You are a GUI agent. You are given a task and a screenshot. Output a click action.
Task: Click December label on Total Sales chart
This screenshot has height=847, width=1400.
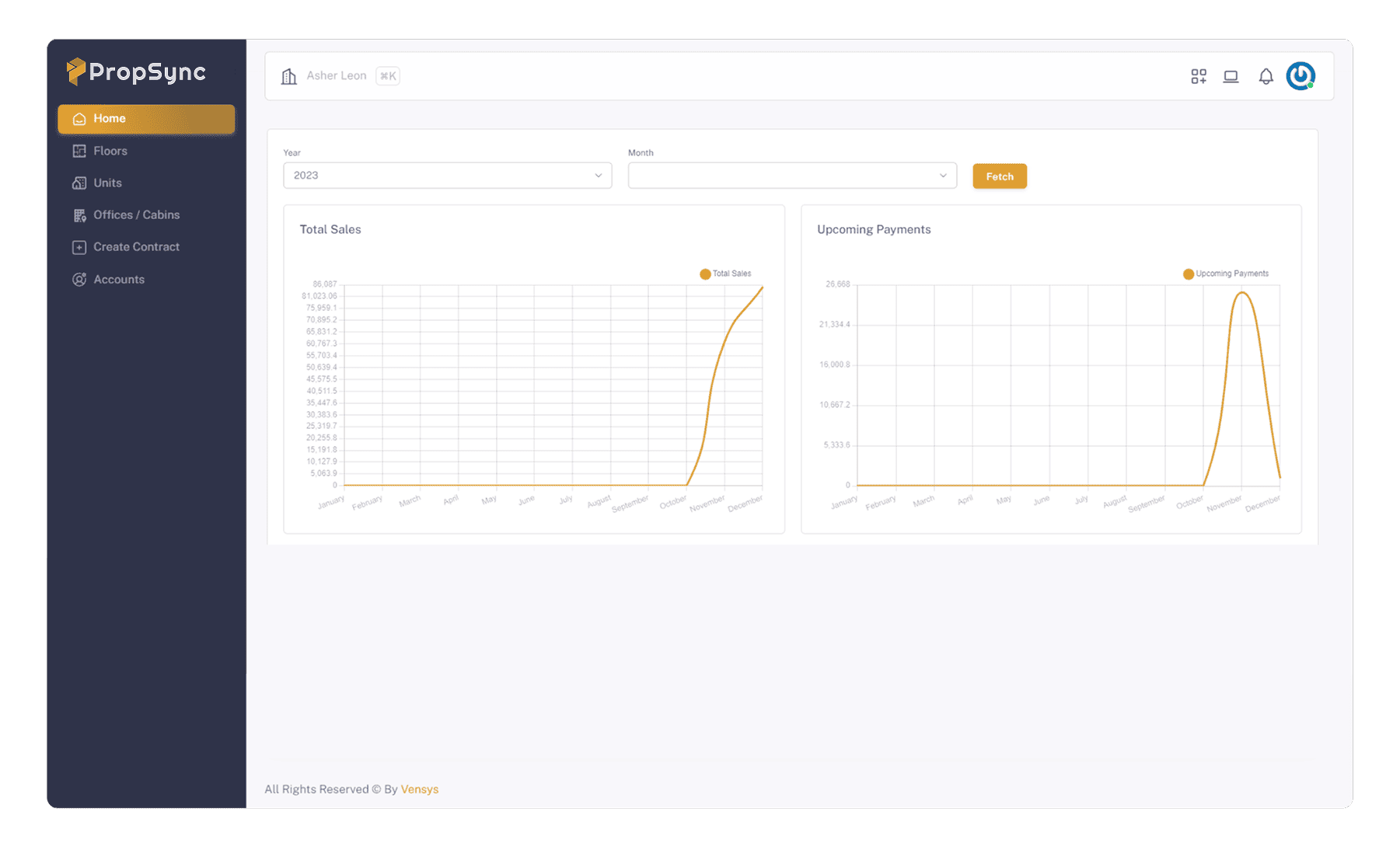click(x=745, y=504)
